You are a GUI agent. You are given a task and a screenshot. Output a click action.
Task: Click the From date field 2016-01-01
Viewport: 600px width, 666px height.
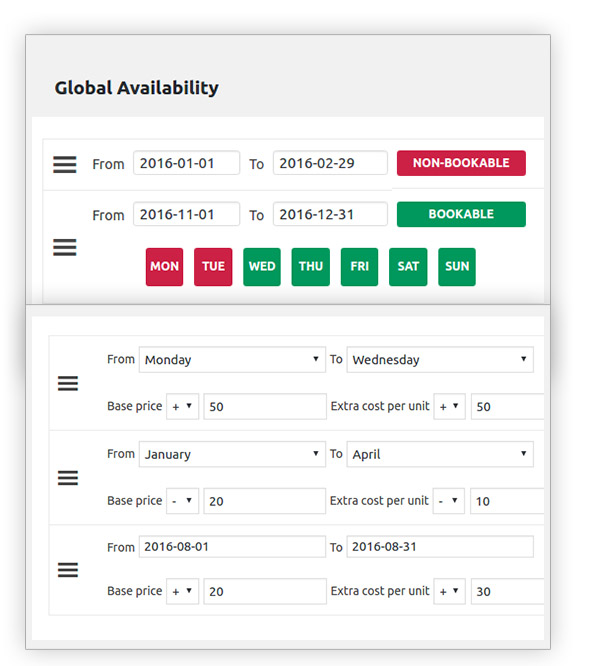click(x=186, y=163)
